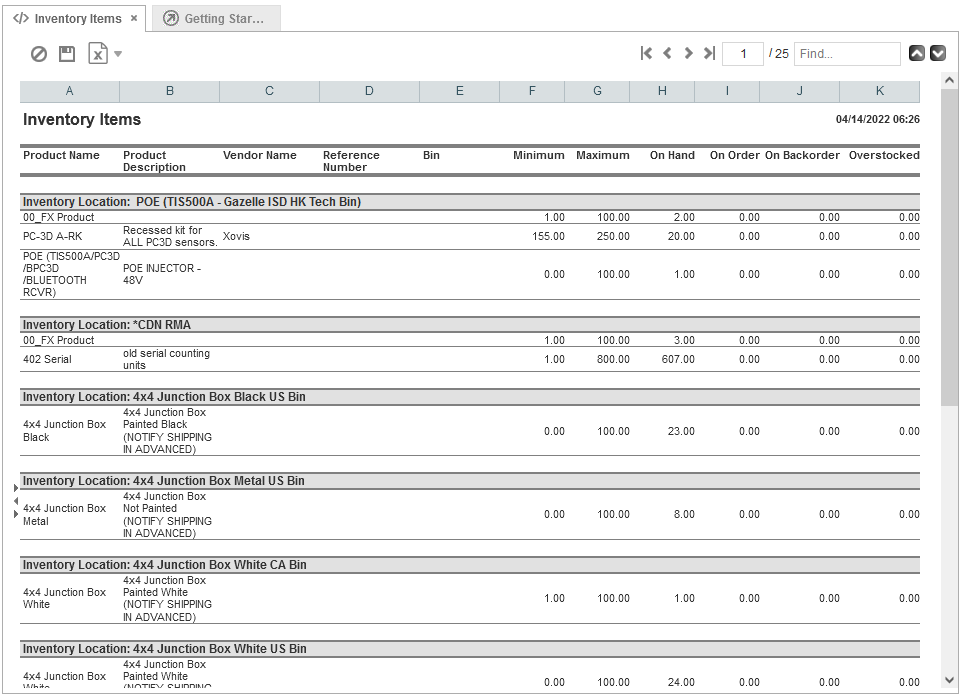This screenshot has height=697, width=961.
Task: Click the Reference Number column heading
Action: point(351,161)
